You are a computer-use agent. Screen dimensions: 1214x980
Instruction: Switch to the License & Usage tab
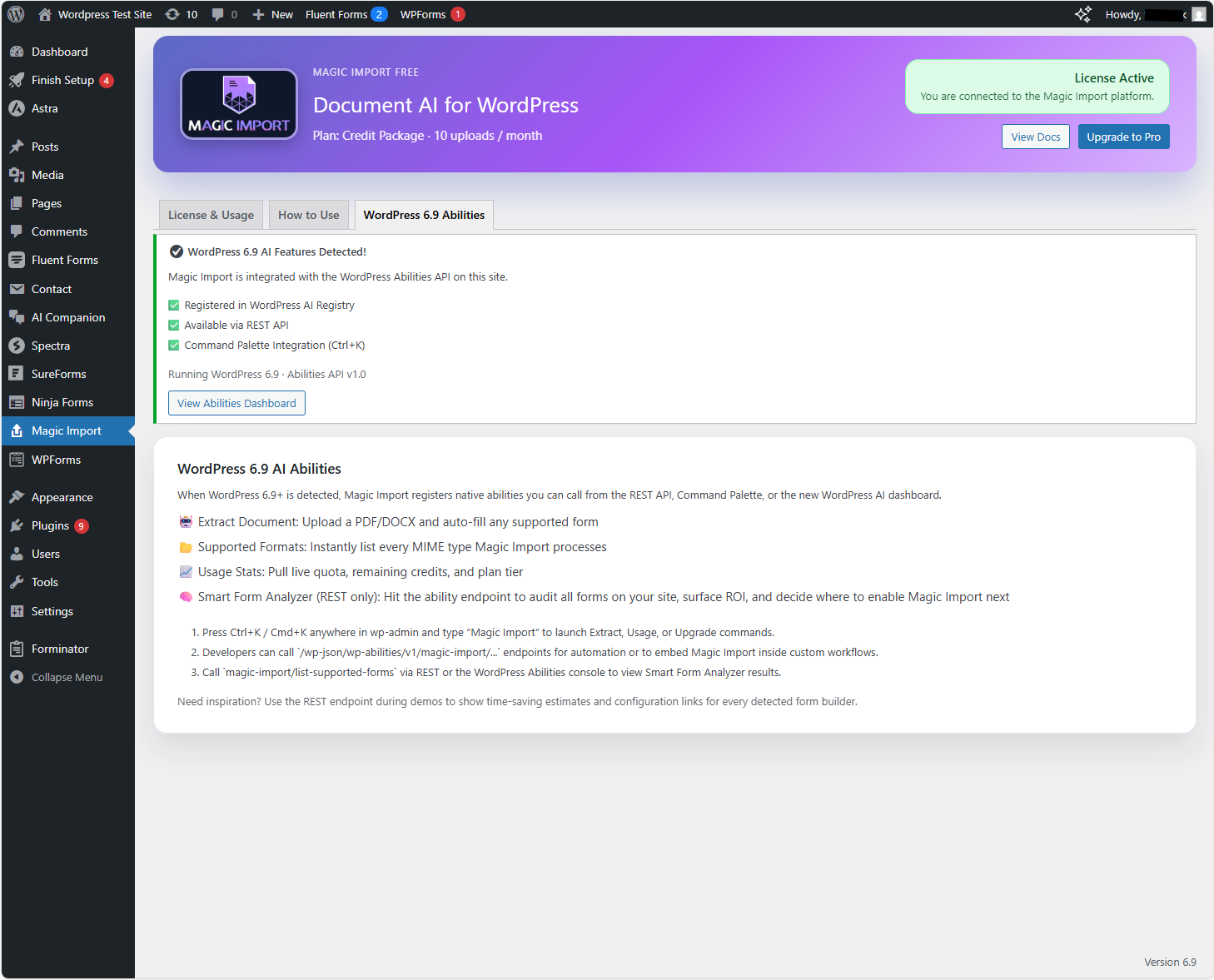(211, 215)
